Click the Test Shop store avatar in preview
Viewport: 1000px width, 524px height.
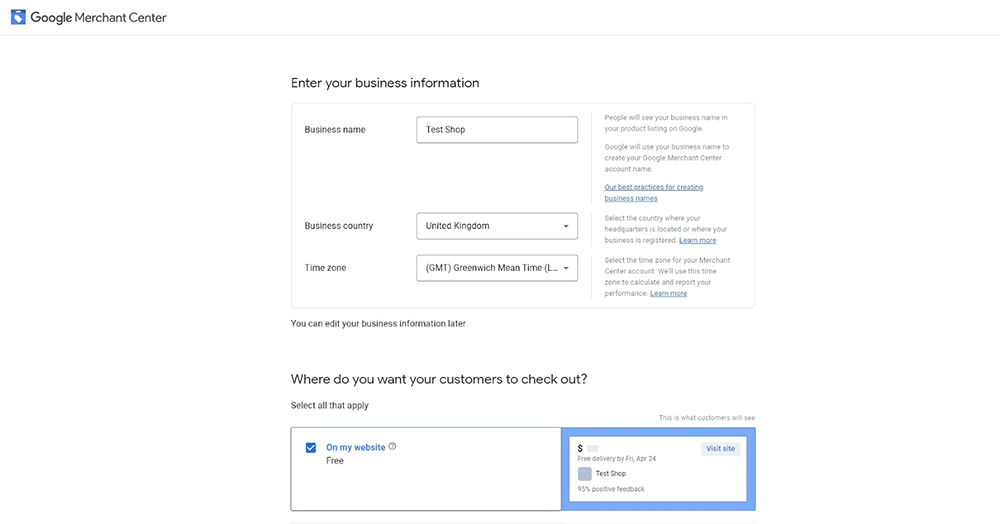click(584, 474)
